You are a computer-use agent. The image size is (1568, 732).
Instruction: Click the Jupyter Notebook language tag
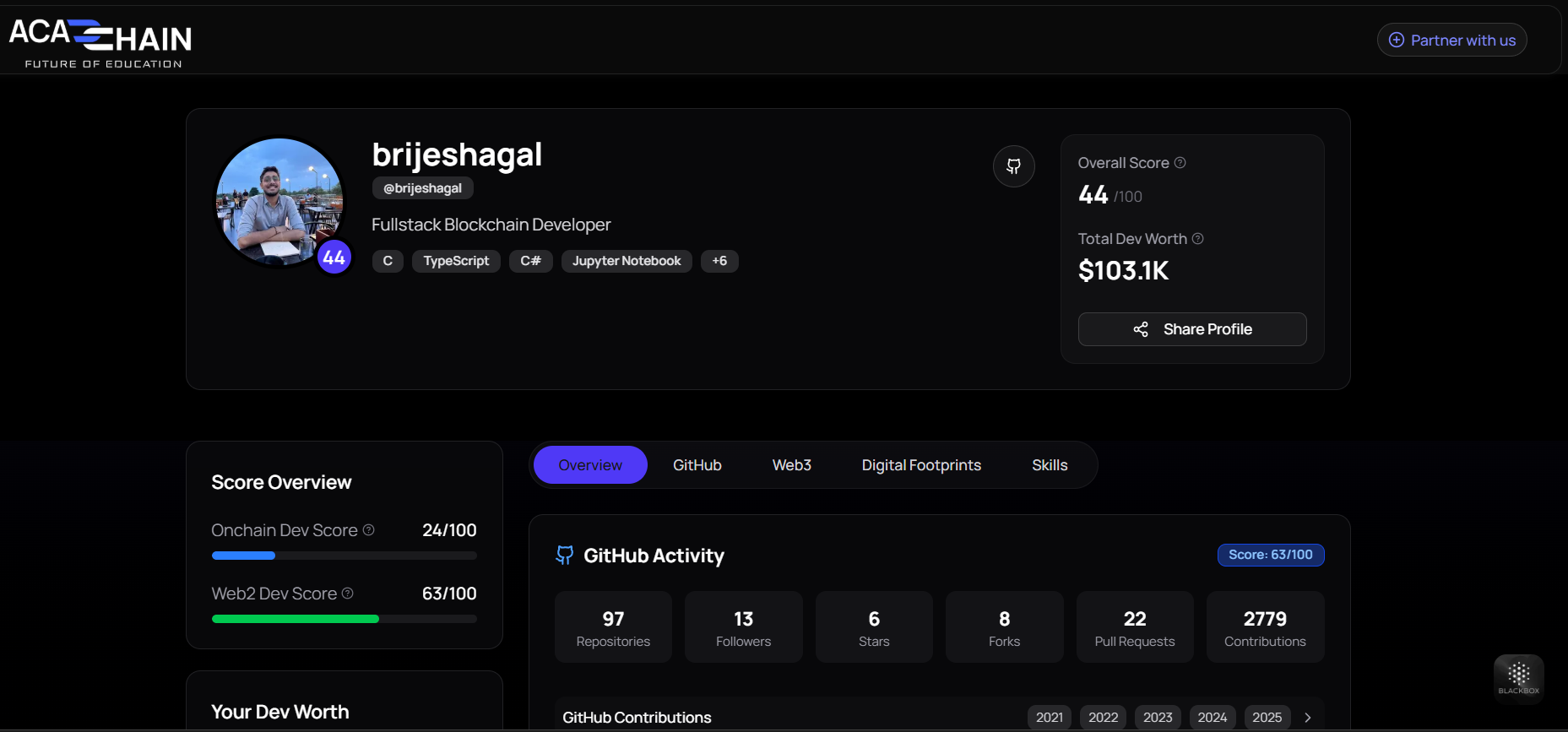(x=627, y=261)
